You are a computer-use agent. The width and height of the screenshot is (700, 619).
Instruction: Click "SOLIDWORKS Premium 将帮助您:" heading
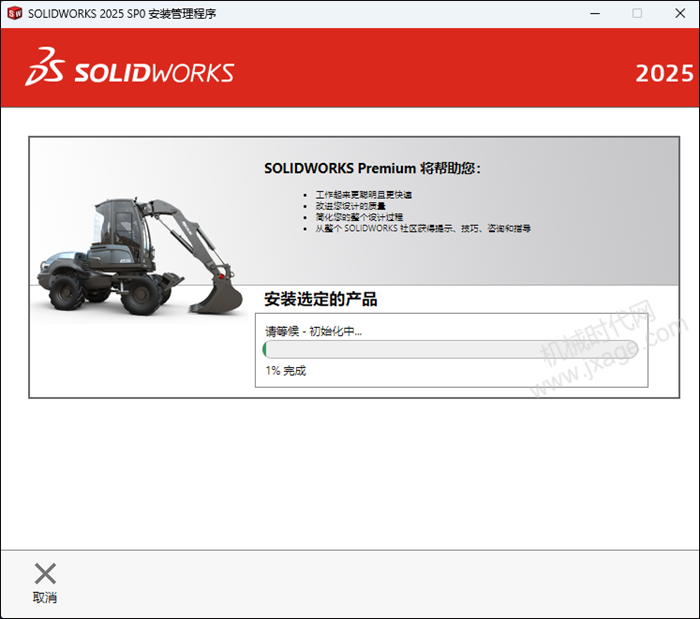[x=372, y=168]
